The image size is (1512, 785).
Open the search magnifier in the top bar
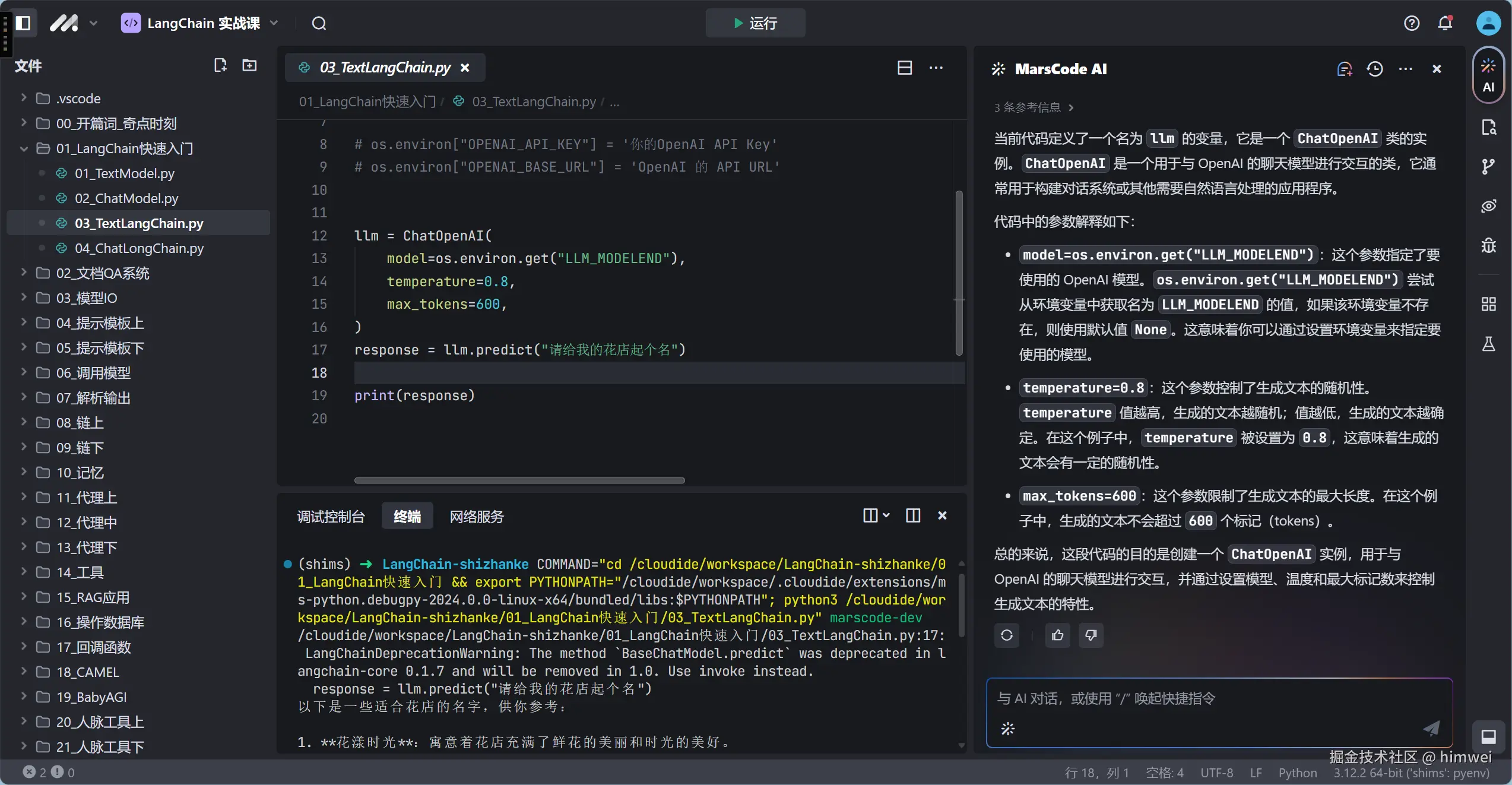[319, 24]
